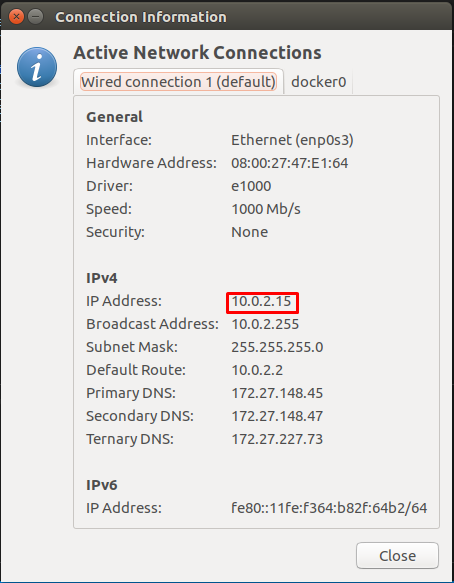This screenshot has height=583, width=454.
Task: Click the Ternary DNS value 172.27.227.73
Action: tap(277, 439)
